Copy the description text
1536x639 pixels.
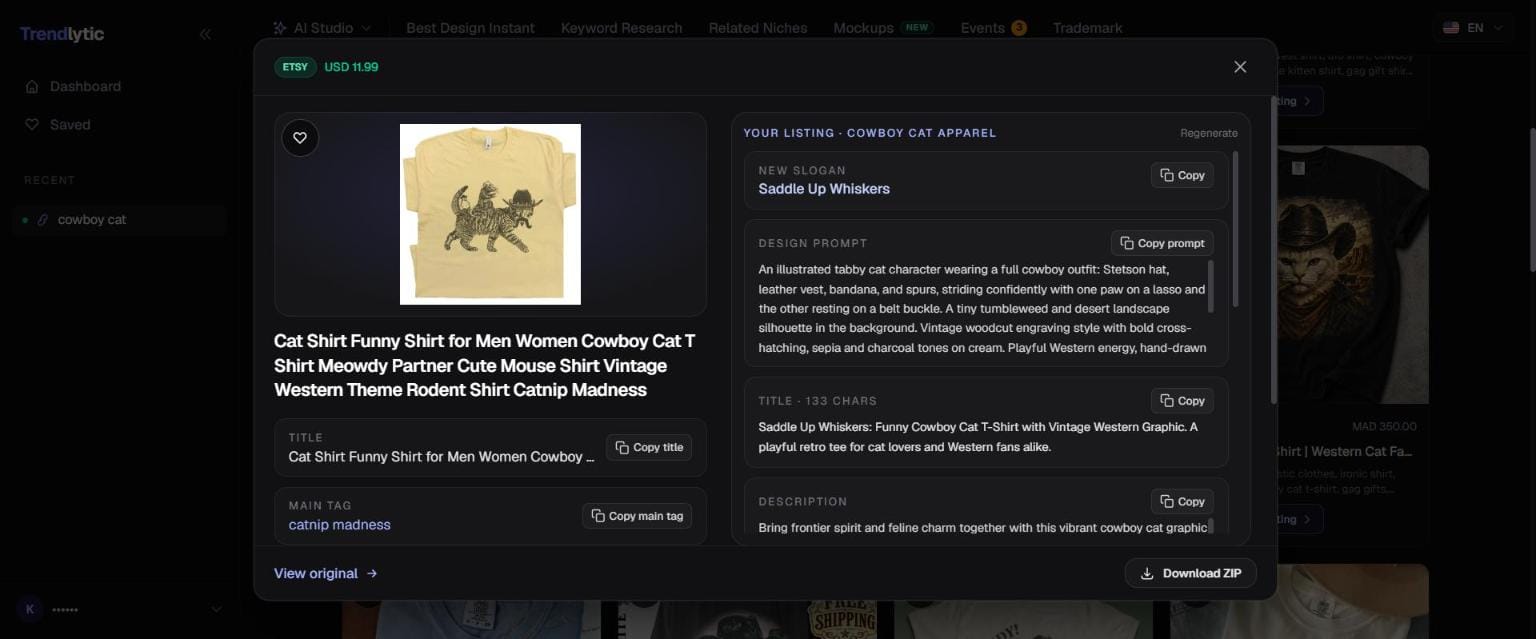tap(1182, 502)
